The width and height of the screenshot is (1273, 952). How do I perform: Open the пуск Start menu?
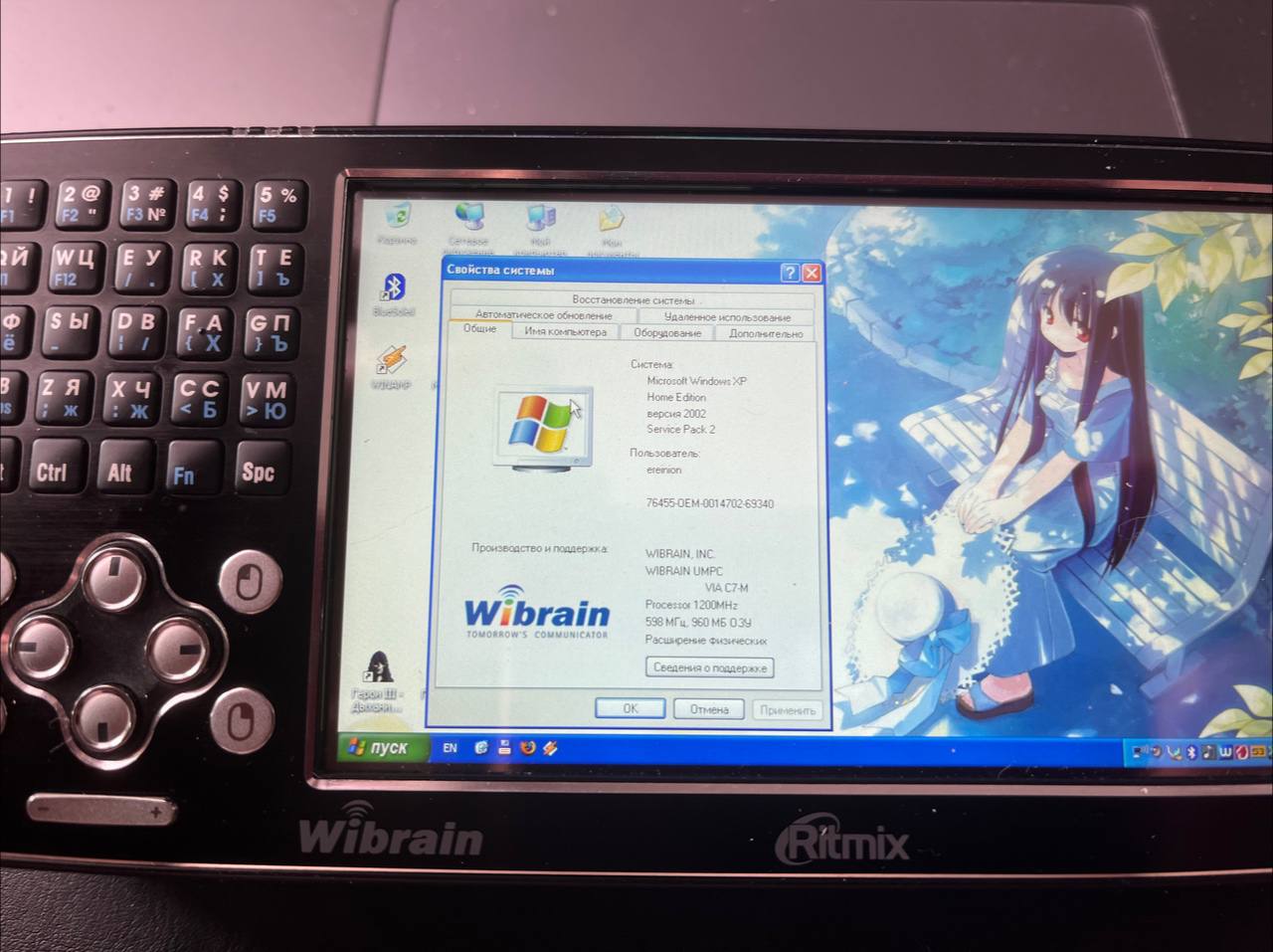pos(381,748)
